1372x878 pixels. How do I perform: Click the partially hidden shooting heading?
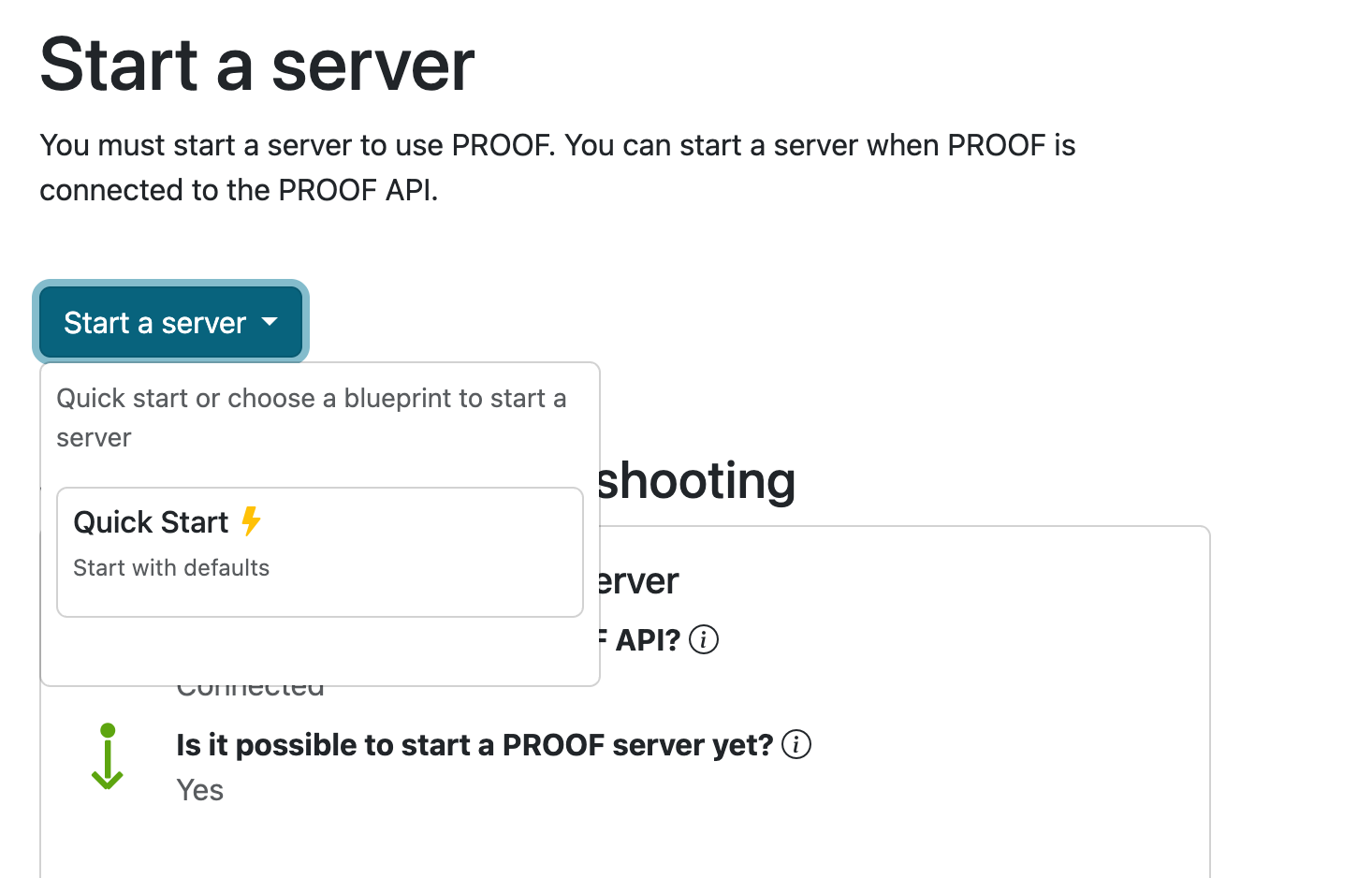coord(697,481)
